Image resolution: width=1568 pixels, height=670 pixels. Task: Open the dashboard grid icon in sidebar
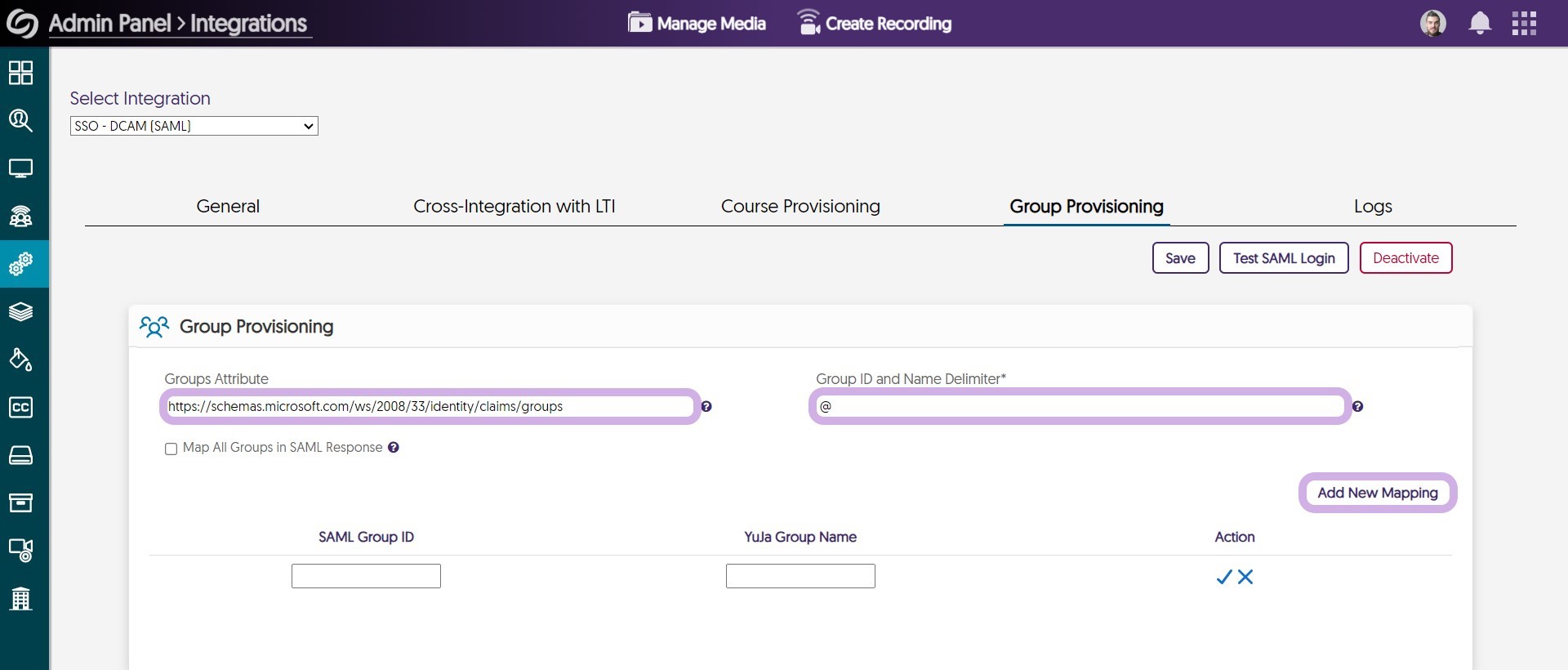point(20,73)
